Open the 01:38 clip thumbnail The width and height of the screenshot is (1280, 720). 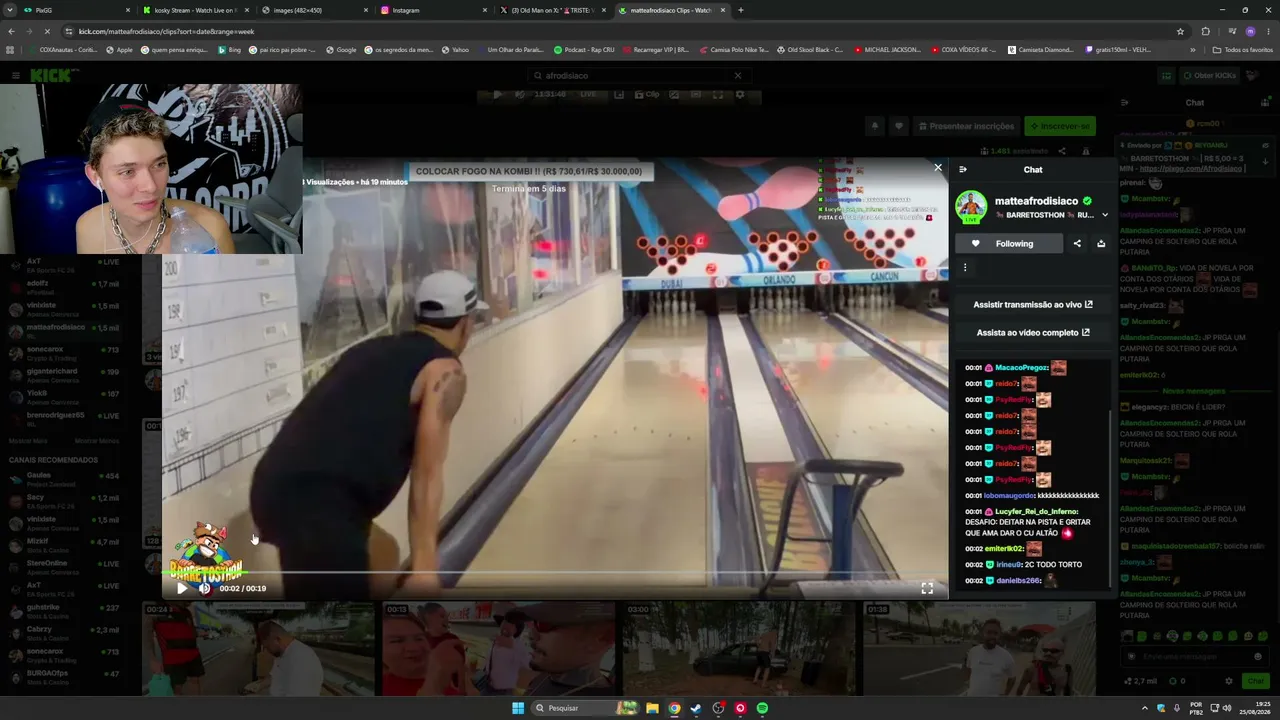click(978, 648)
